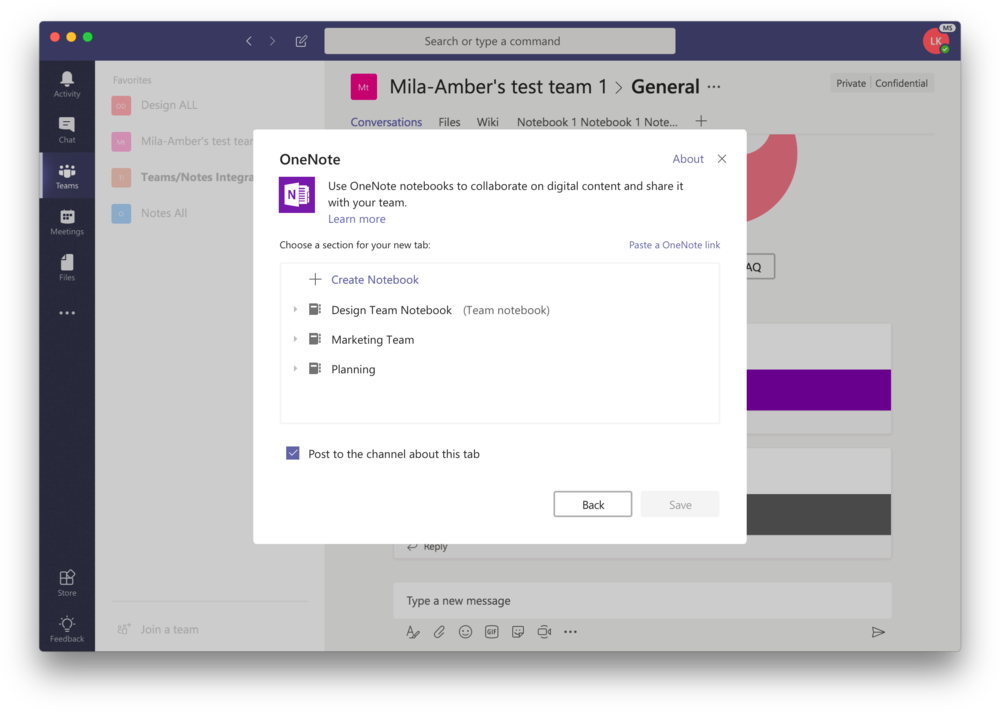The width and height of the screenshot is (1000, 712).
Task: Click the Learn more link
Action: tap(357, 219)
